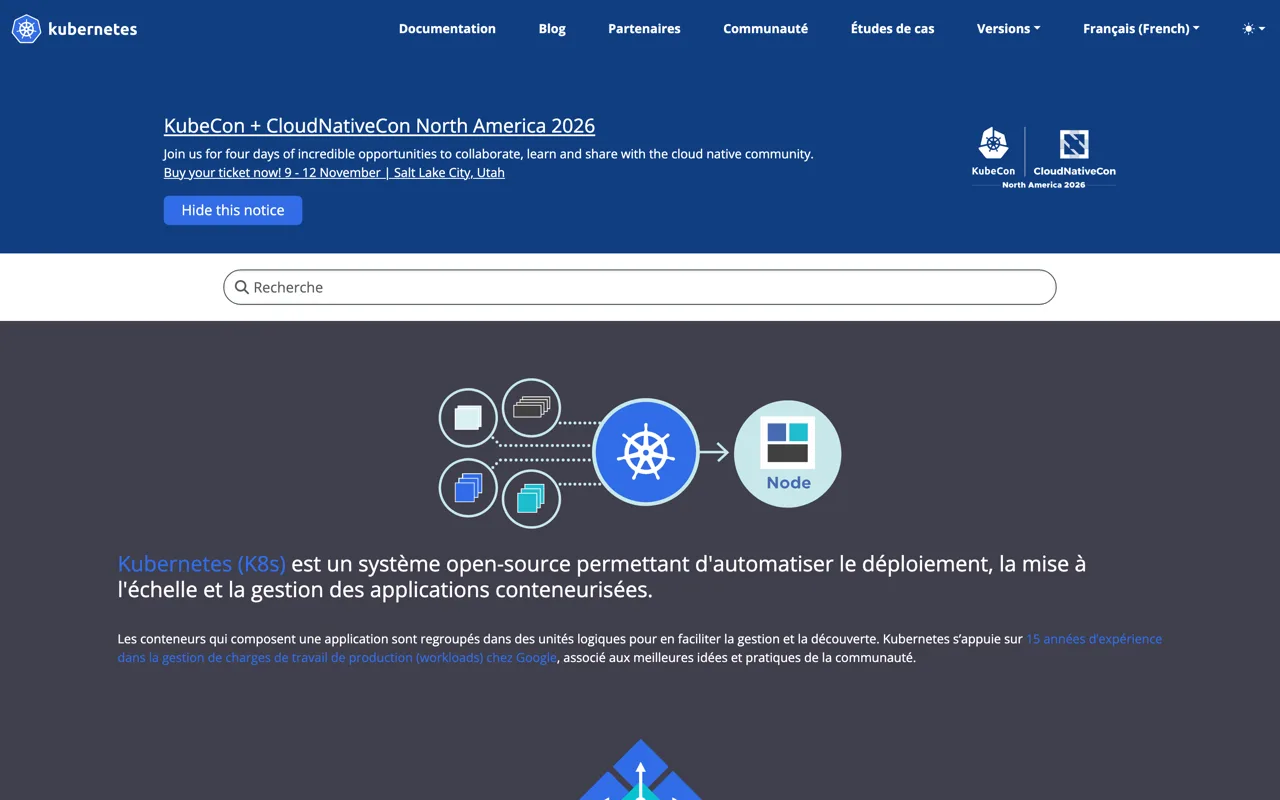Click the KubeCon logo in the banner
Screen dimensions: 1280x800
[993, 152]
